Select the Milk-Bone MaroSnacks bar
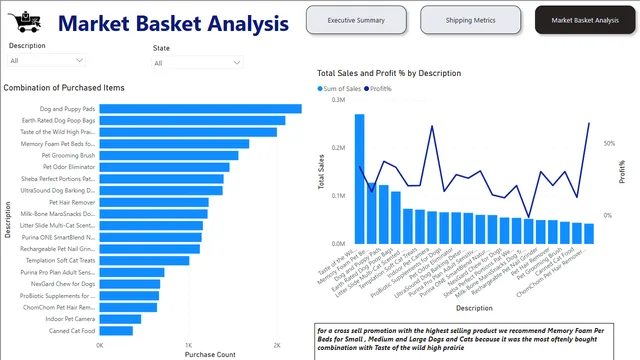The height and width of the screenshot is (360, 640). tap(153, 214)
